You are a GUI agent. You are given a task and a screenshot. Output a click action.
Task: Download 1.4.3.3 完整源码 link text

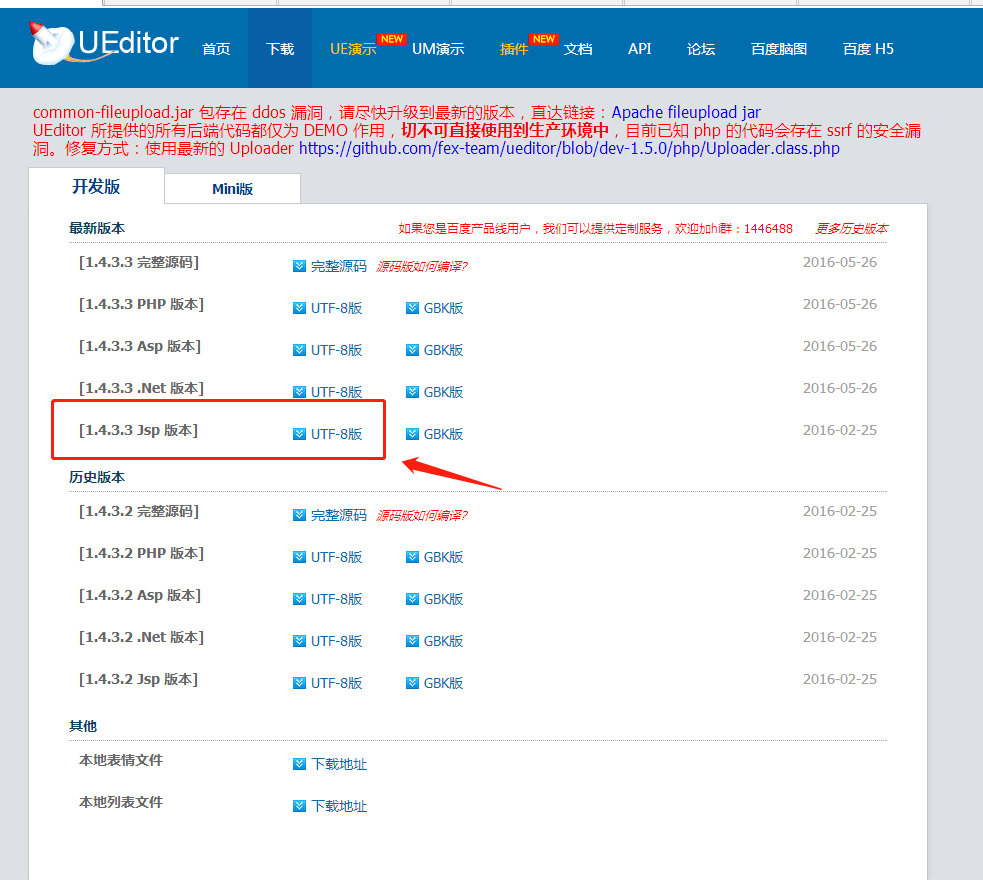pyautogui.click(x=339, y=266)
